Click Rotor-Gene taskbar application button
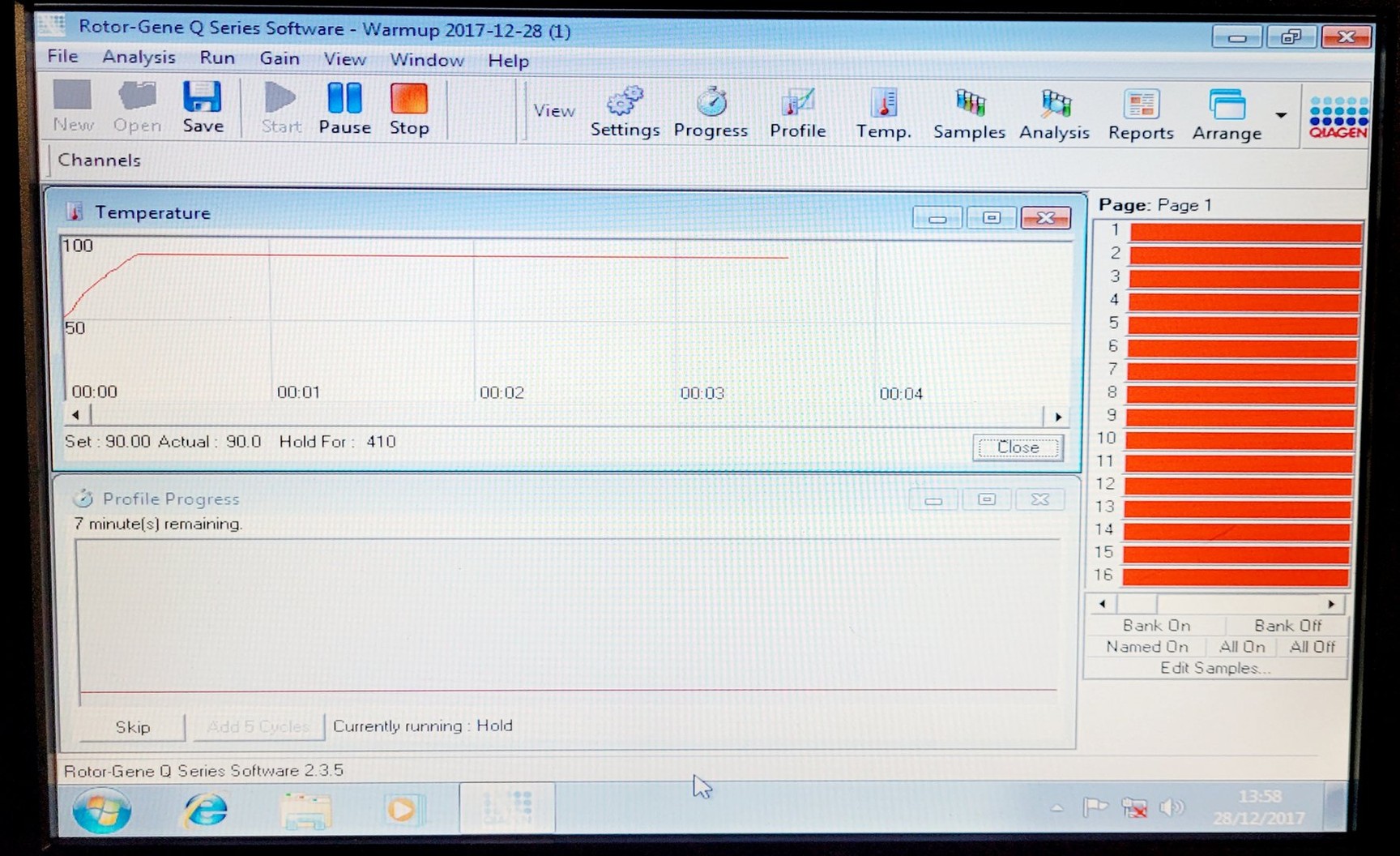Screen dimensions: 1400x856 click(507, 808)
